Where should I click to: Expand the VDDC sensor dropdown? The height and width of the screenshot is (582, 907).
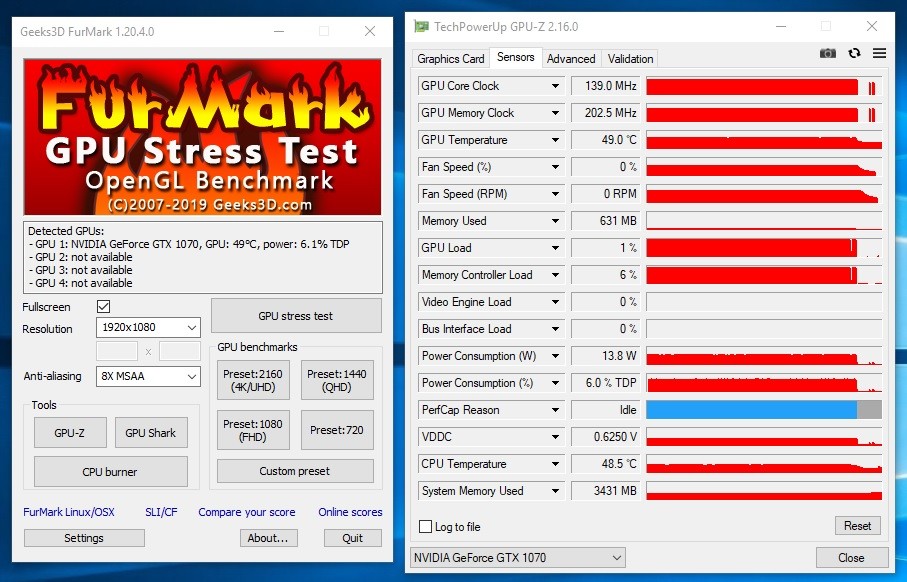(x=555, y=437)
